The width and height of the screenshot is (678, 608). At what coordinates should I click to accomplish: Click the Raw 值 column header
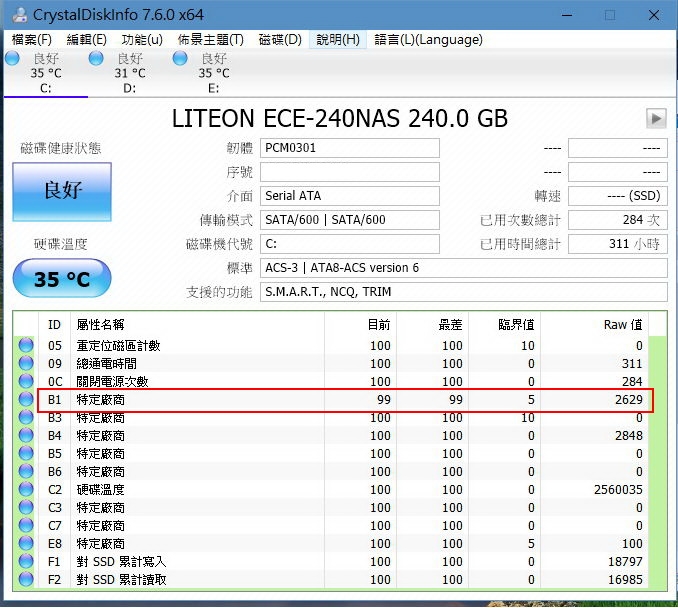[595, 324]
